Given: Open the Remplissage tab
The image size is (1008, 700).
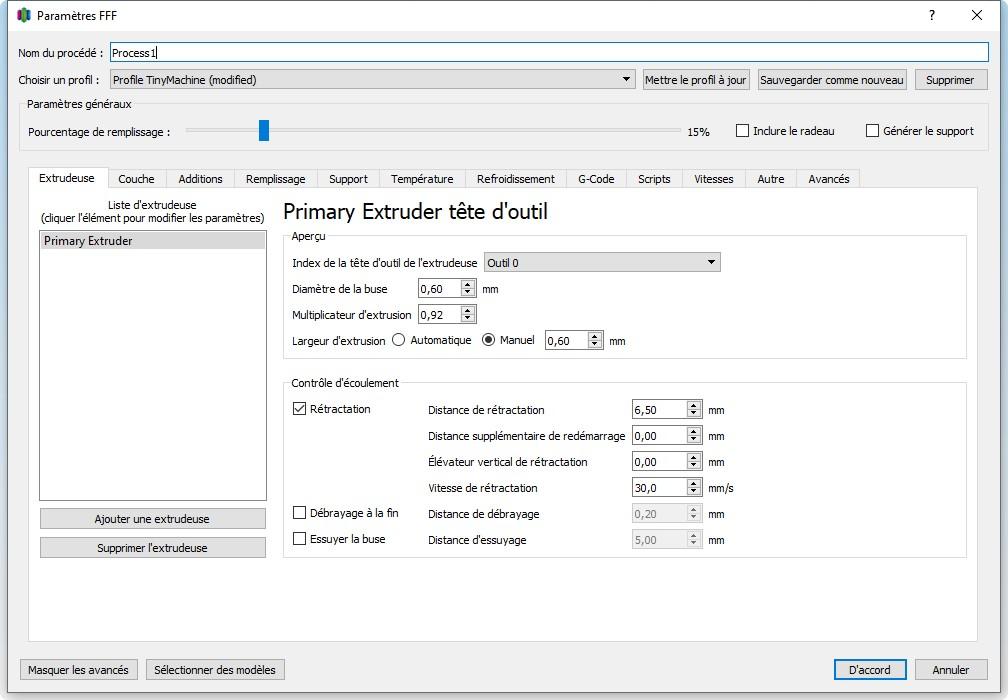Looking at the screenshot, I should (275, 179).
